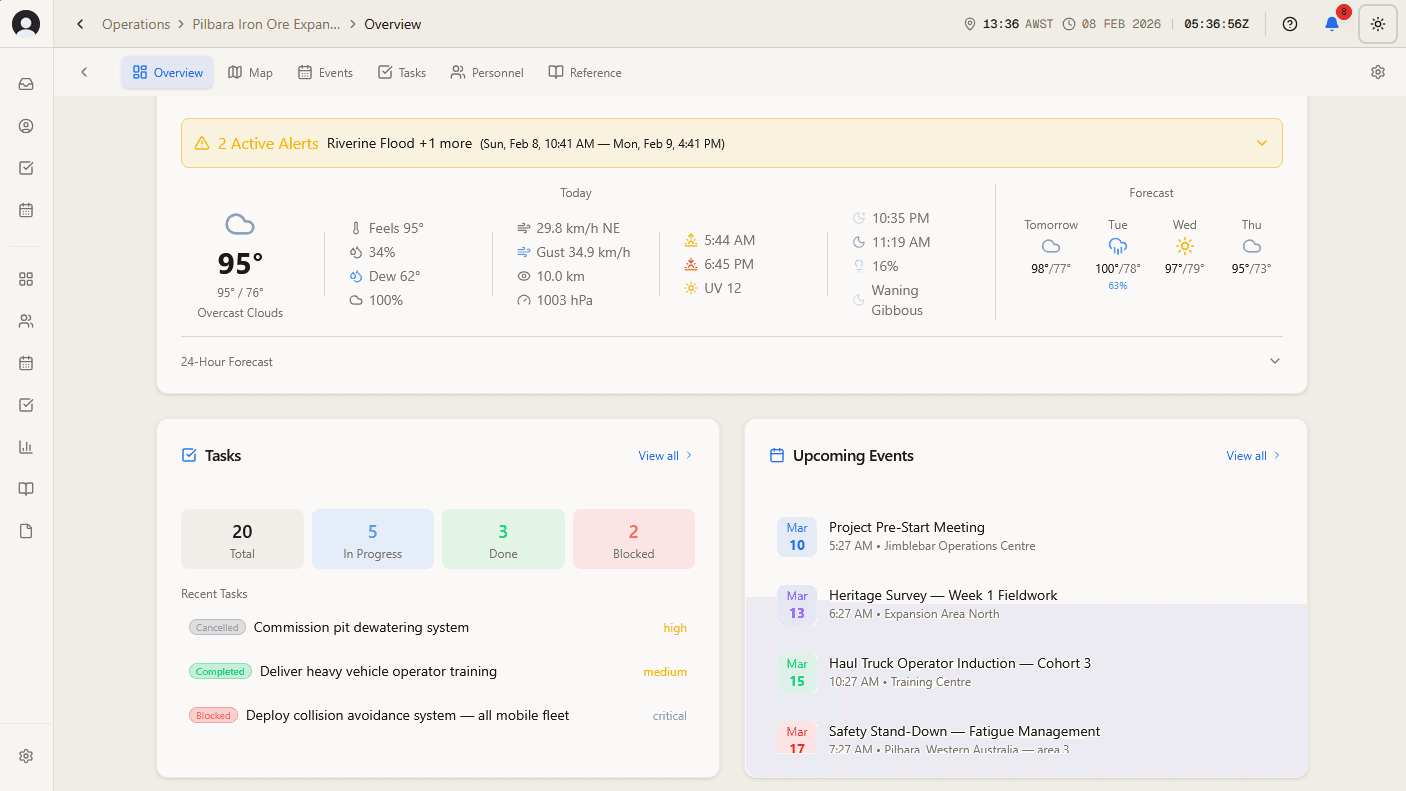This screenshot has width=1406, height=791.
Task: Toggle the Tasks panel checkmark icon
Action: coord(187,455)
